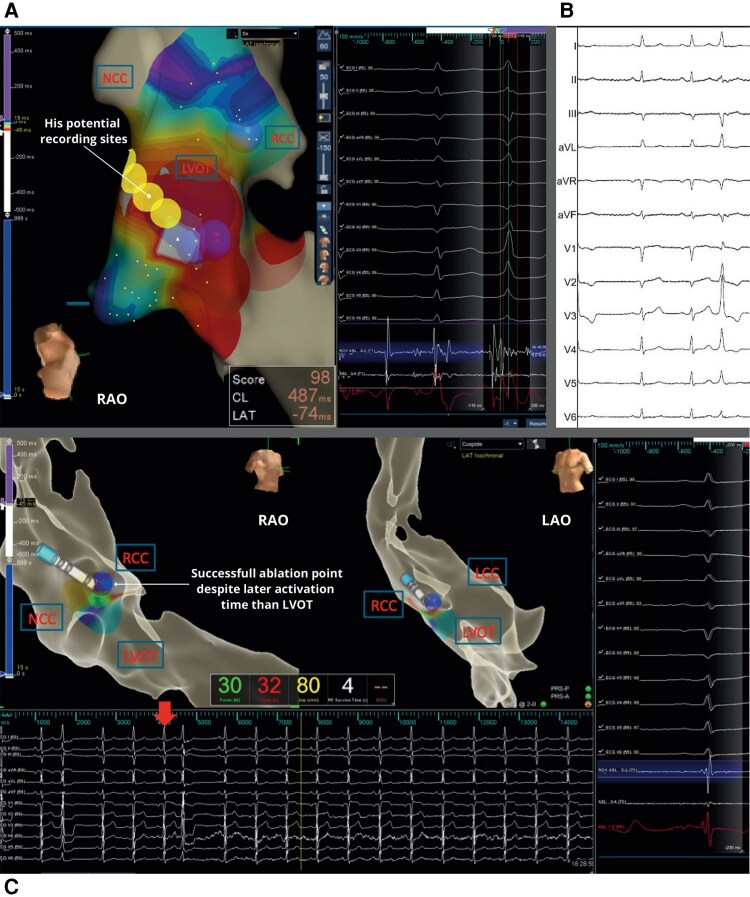Click the small heart orientation thumbnail near RAO
Screen dimensions: 750x897
click(56, 360)
